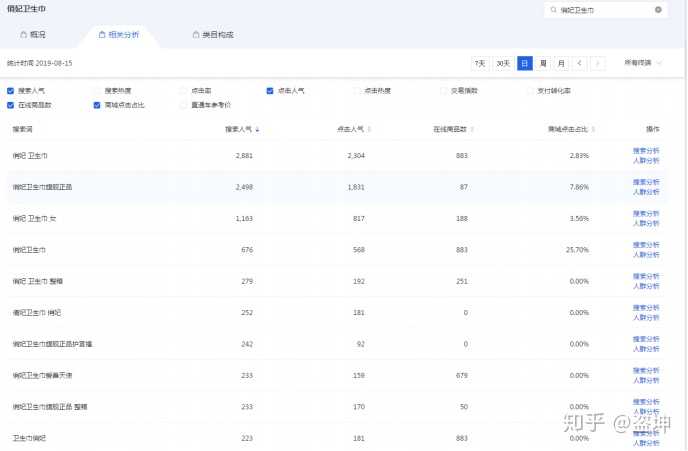This screenshot has height=451, width=688.
Task: Open 搜索分析 link for 俏妃卫生巾旗舰正品 row
Action: 645,182
